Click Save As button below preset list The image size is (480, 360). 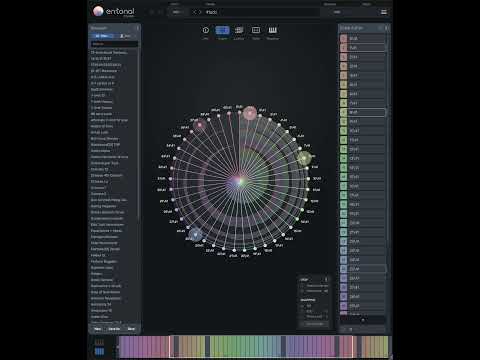click(x=114, y=329)
